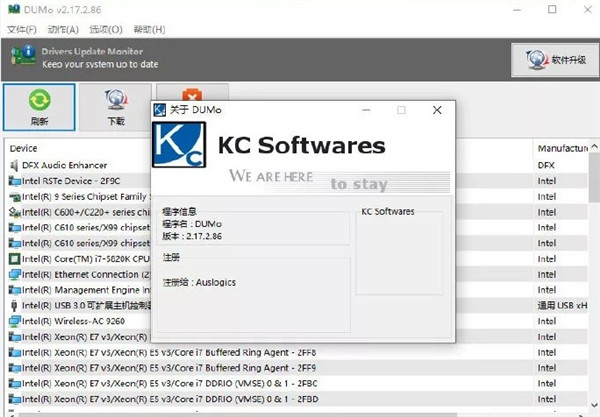Image resolution: width=600 pixels, height=417 pixels.
Task: Click the DFX manufacturer cell
Action: pyautogui.click(x=546, y=165)
